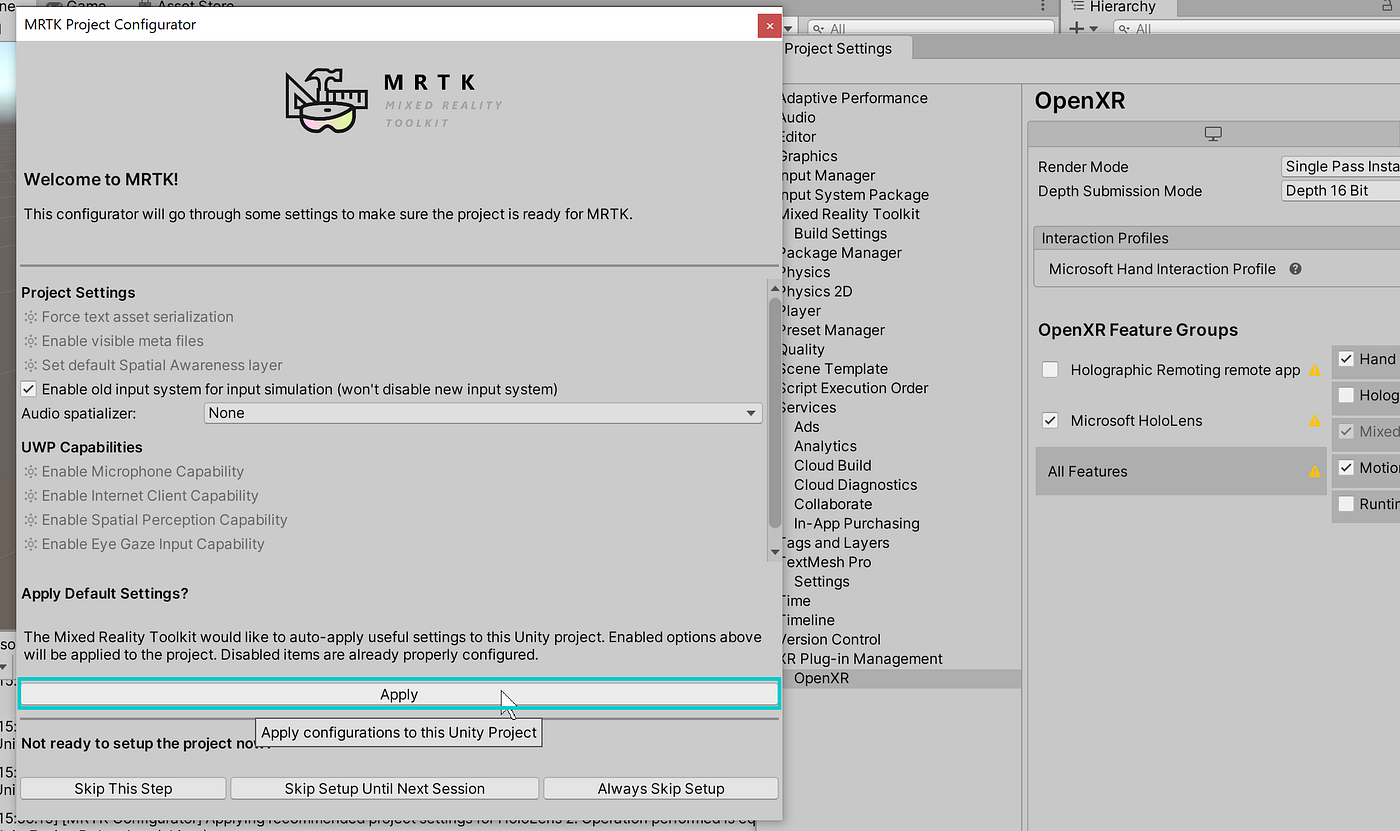The height and width of the screenshot is (831, 1400).
Task: Open the Depth Submission Mode dropdown
Action: [x=1341, y=191]
